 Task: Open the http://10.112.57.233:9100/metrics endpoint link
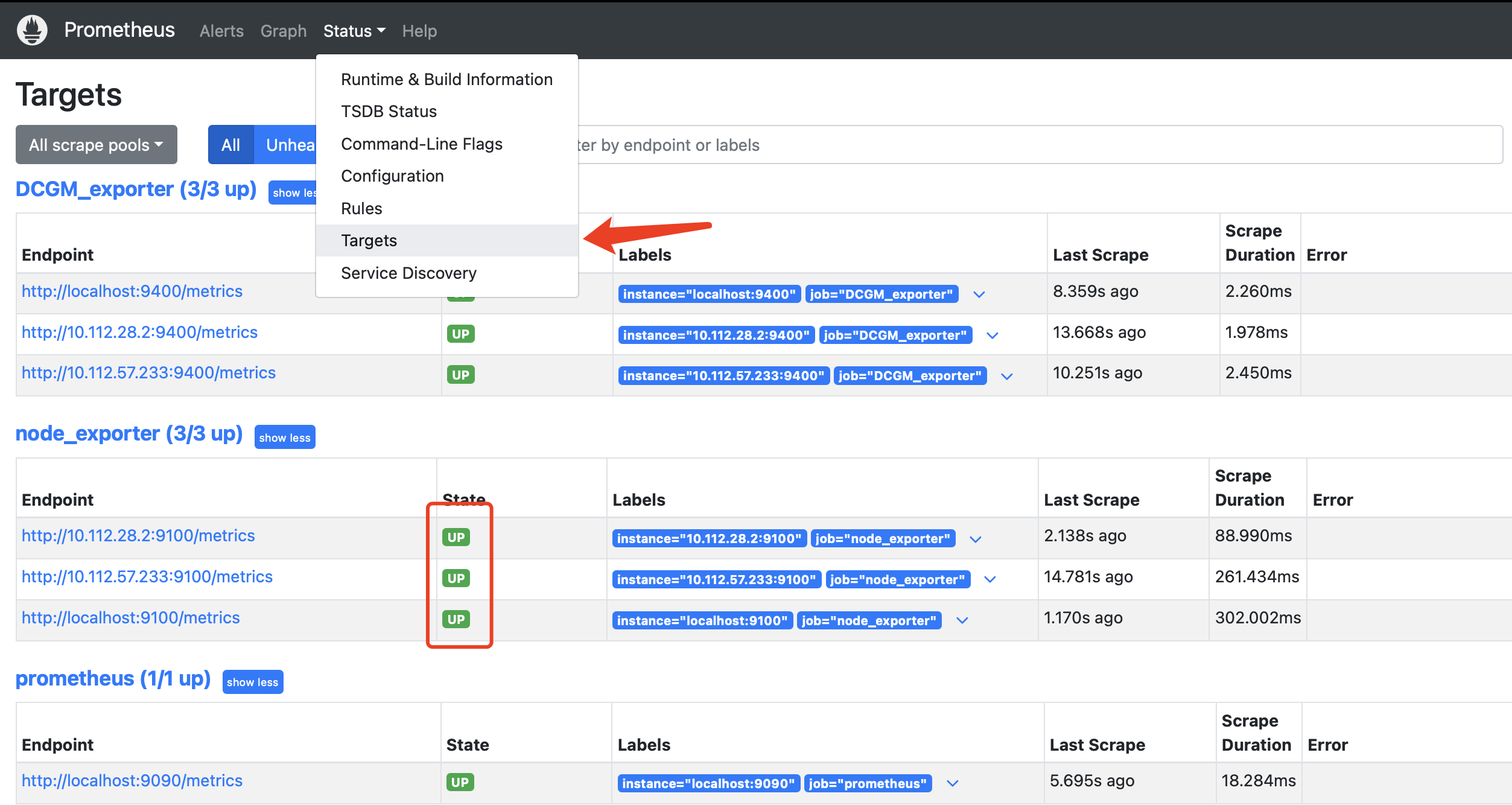[x=147, y=577]
